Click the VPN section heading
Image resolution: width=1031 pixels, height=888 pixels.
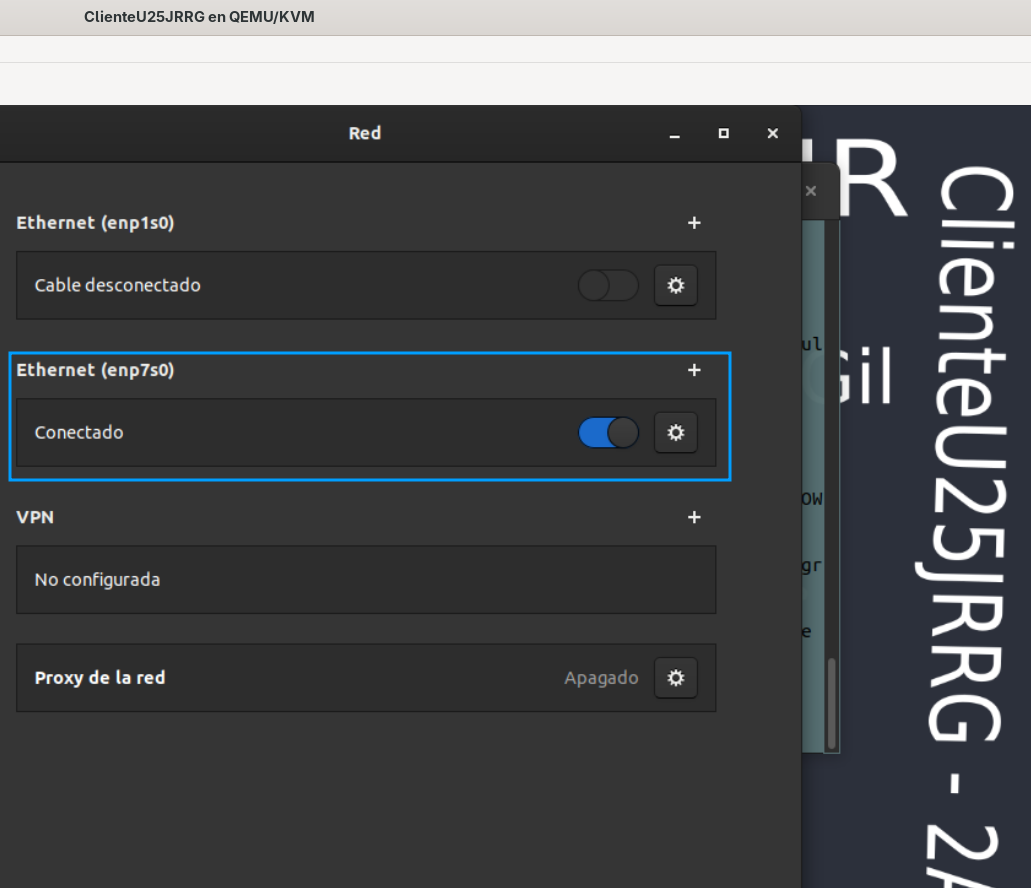[35, 517]
